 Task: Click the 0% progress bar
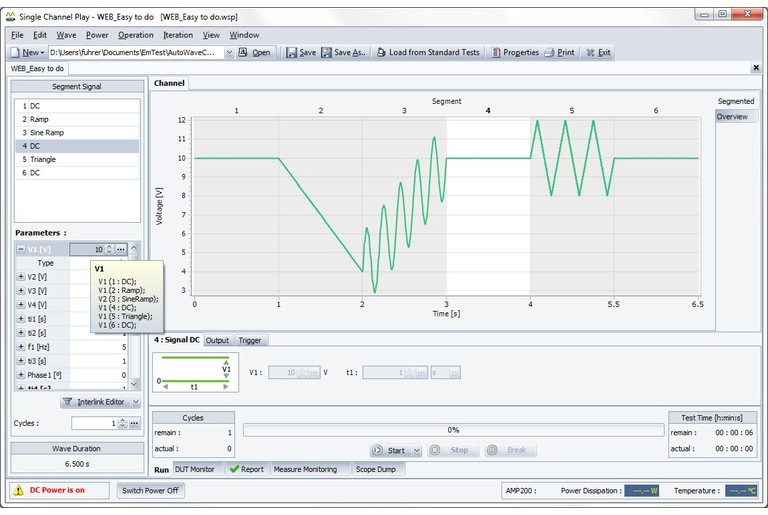point(453,430)
